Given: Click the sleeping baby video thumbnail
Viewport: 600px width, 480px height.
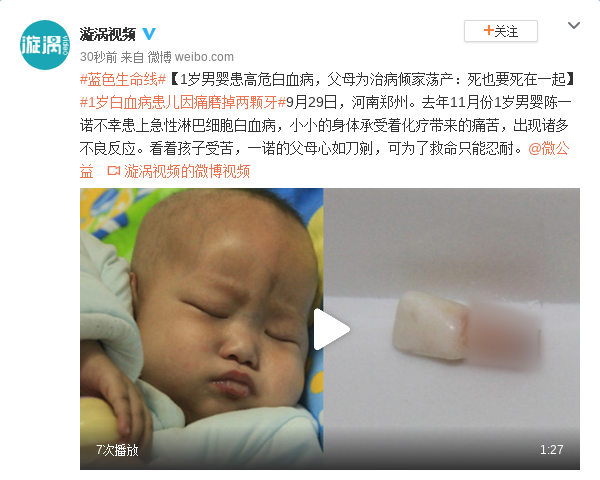Looking at the screenshot, I should click(x=201, y=328).
